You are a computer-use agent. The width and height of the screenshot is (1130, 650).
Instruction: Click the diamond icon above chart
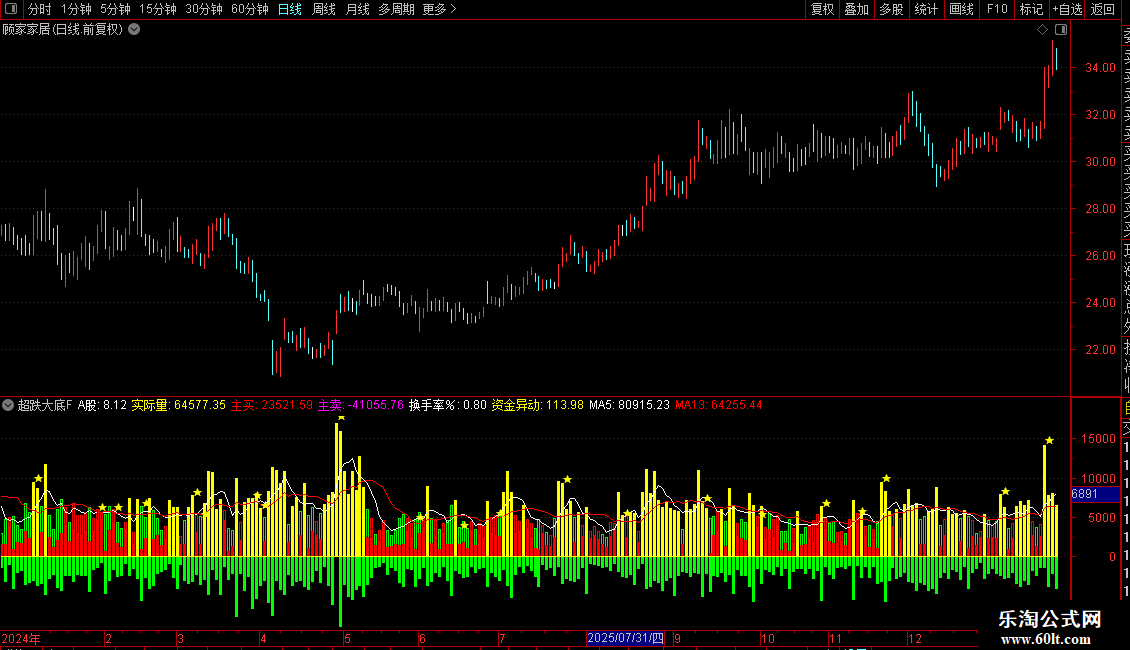click(x=1042, y=30)
